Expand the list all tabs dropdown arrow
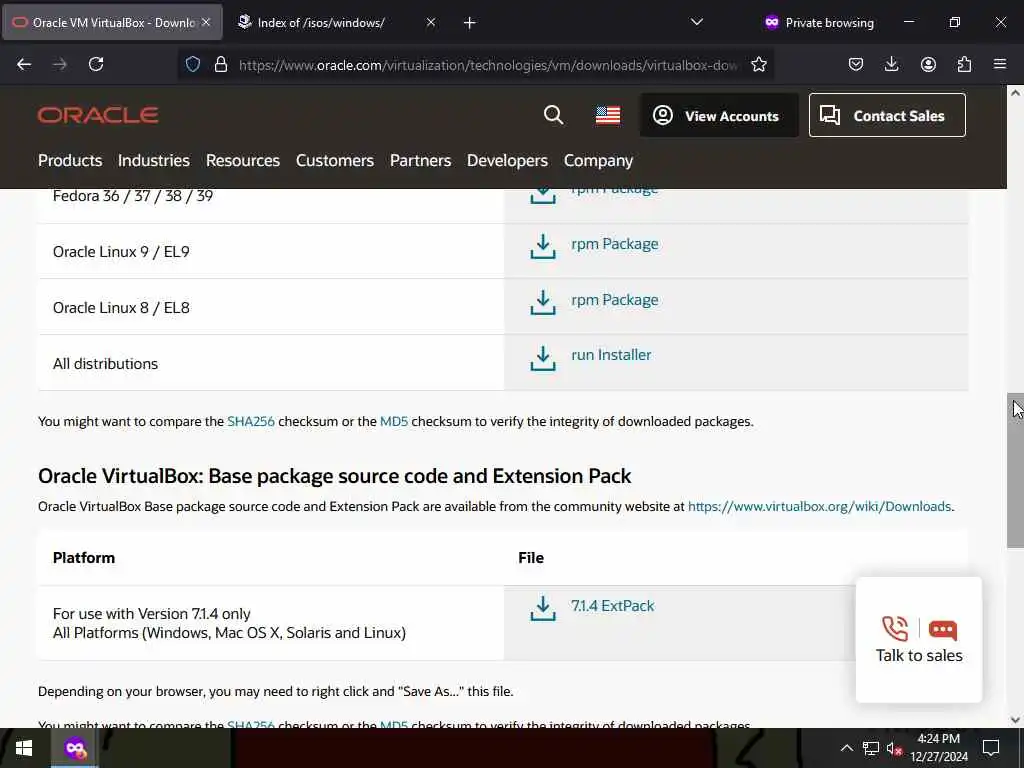The width and height of the screenshot is (1024, 768). click(697, 22)
